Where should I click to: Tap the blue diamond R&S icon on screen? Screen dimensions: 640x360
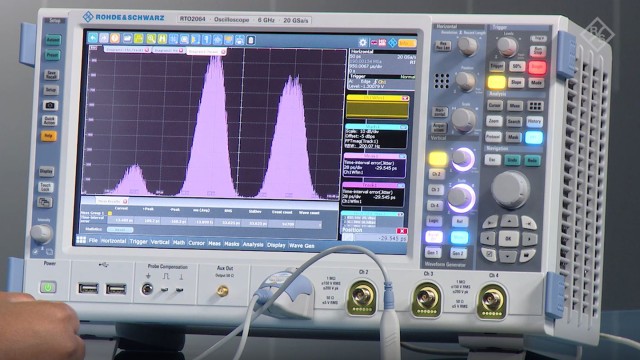tap(392, 42)
